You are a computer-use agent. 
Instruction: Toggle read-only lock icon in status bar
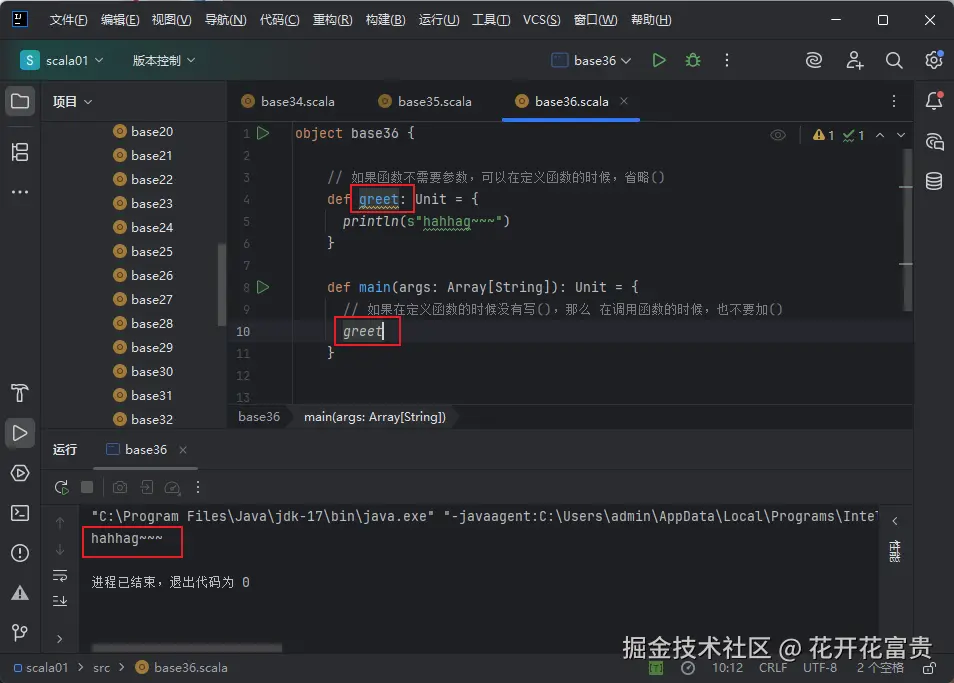[x=929, y=668]
